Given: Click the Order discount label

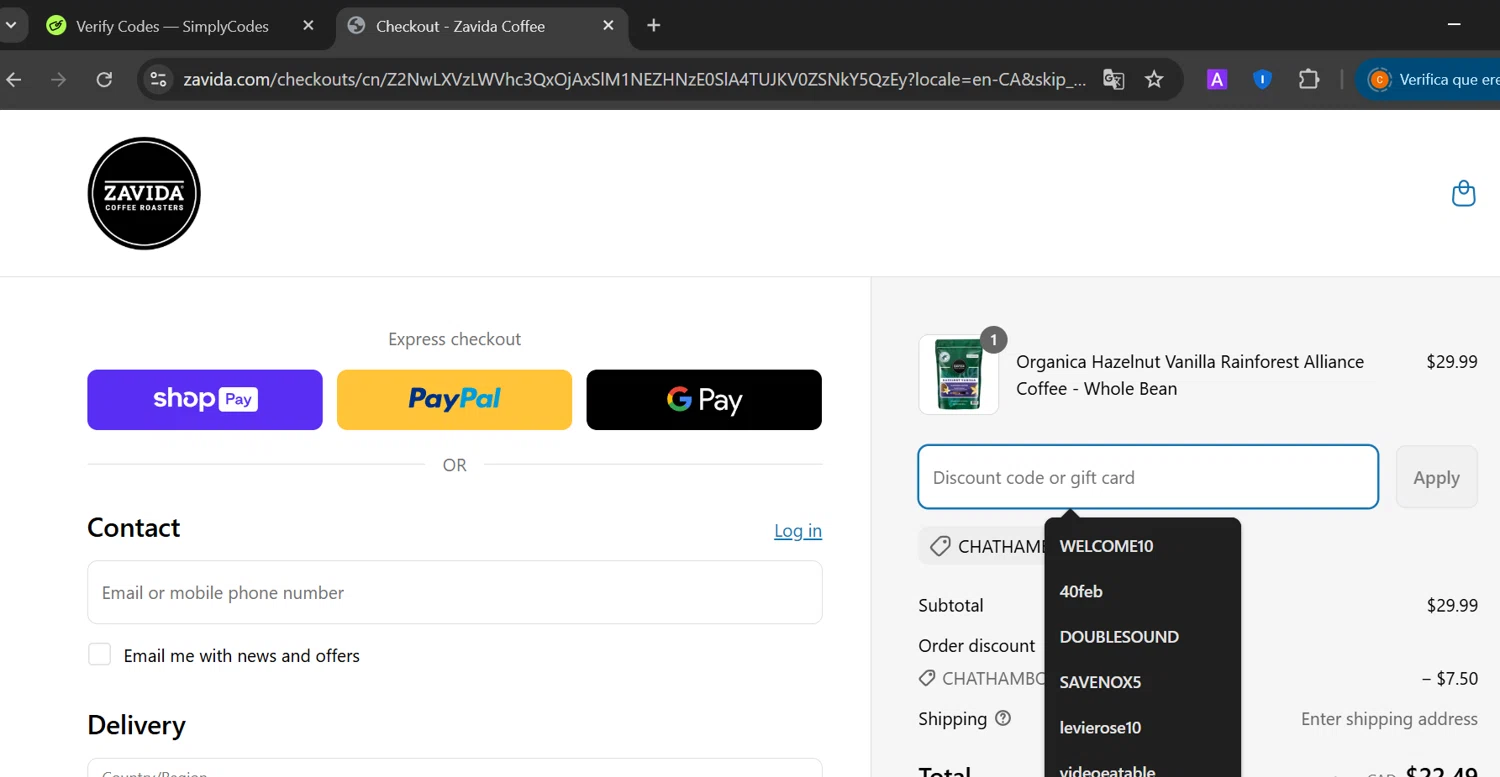Looking at the screenshot, I should (977, 646).
